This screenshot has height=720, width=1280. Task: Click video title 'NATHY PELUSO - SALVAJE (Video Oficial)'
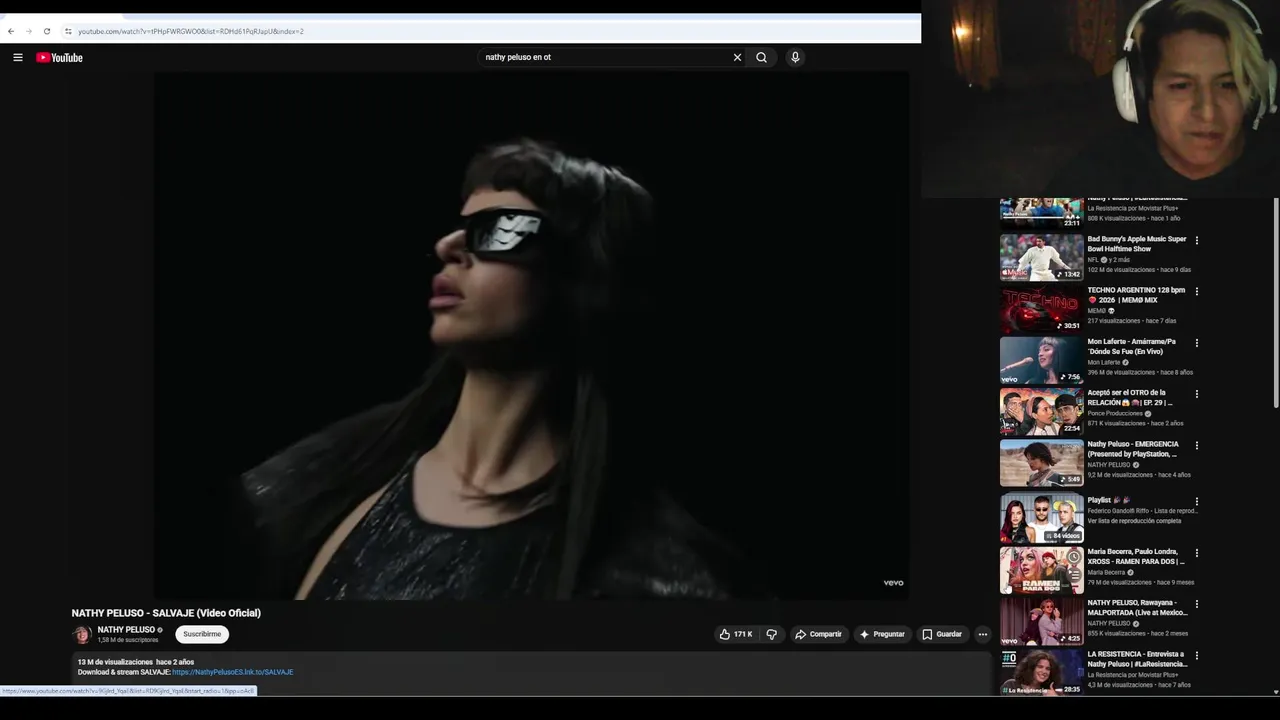coord(166,613)
